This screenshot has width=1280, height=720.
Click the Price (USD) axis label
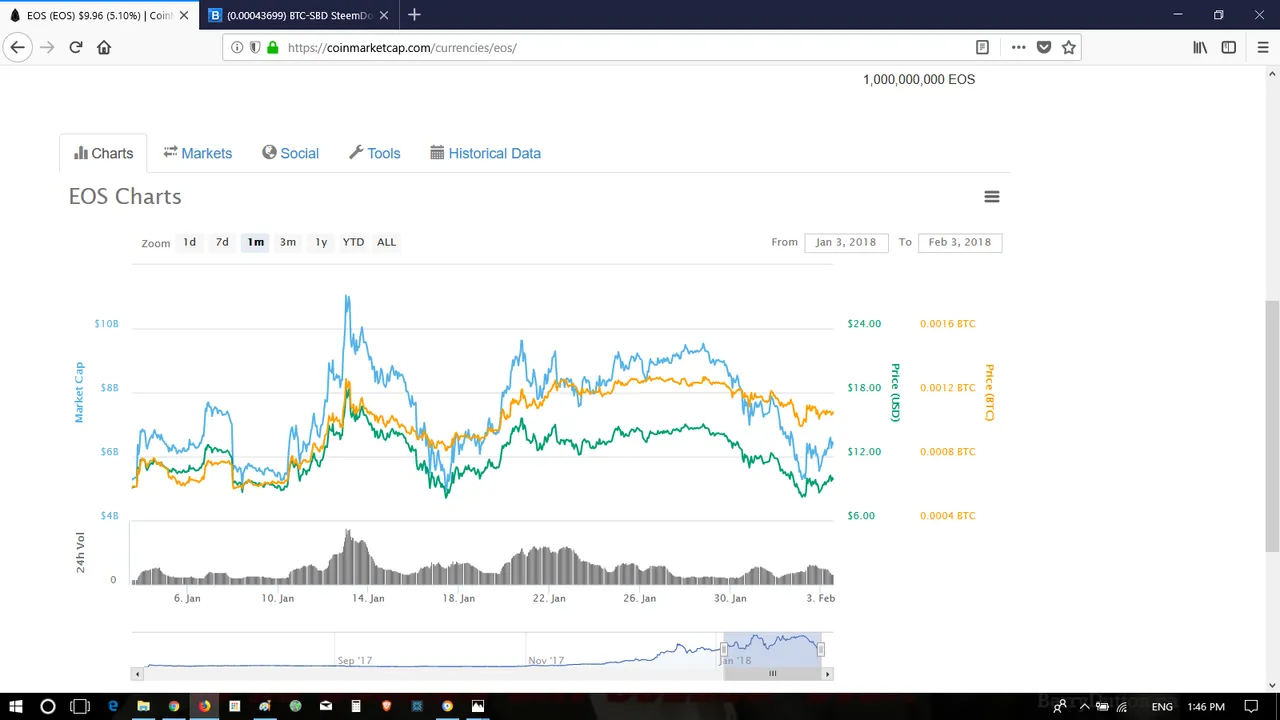coord(896,392)
